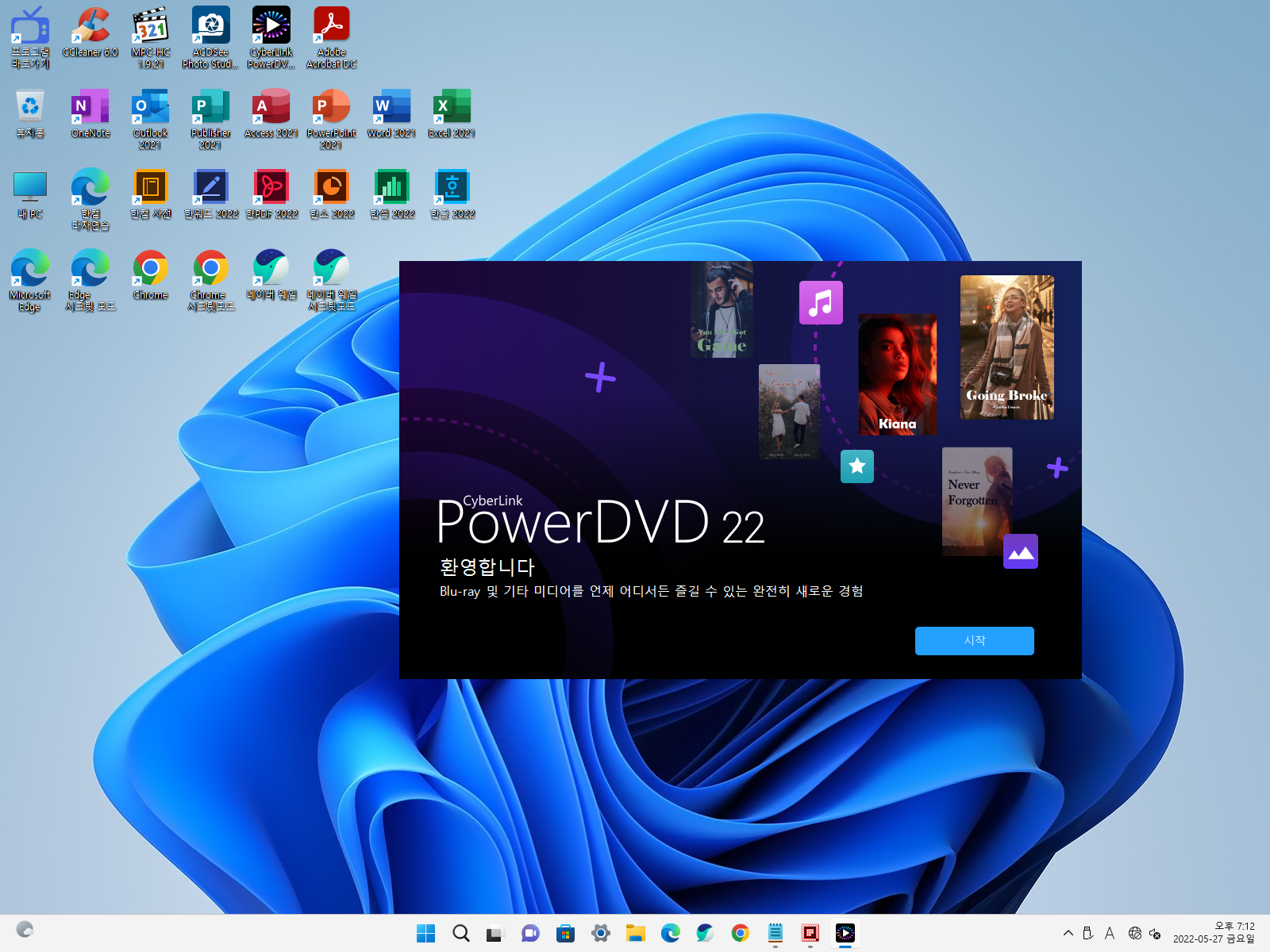Open MPC-HC 1.9.21 desktop icon
This screenshot has width=1270, height=952.
151,37
